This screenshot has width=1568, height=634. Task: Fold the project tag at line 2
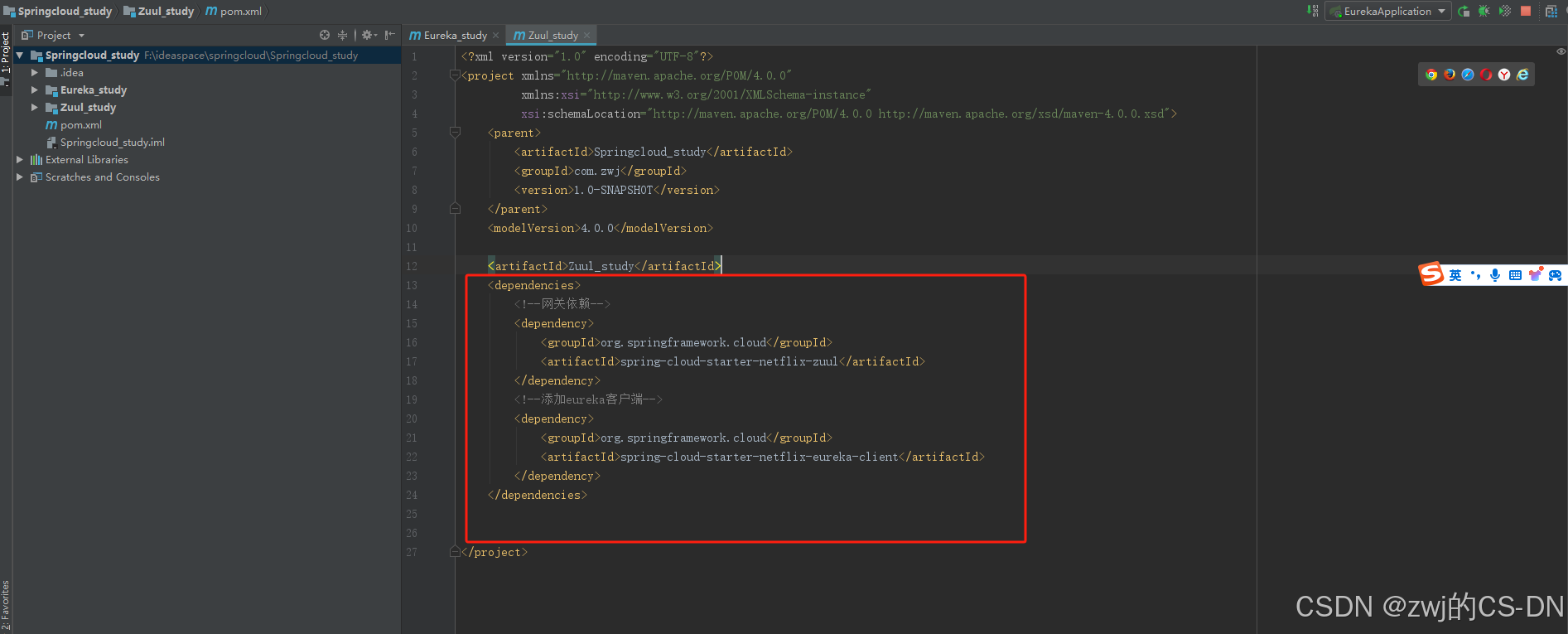coord(455,75)
